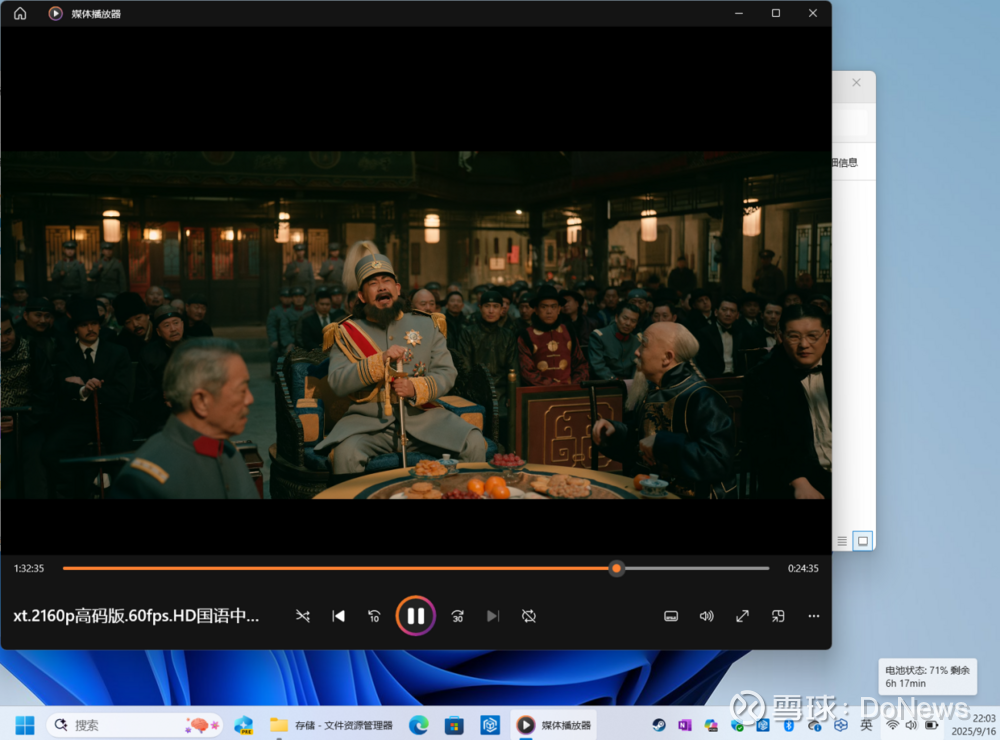This screenshot has height=740, width=1000.
Task: Open the blue hexagon app on the taskbar
Action: [x=490, y=725]
